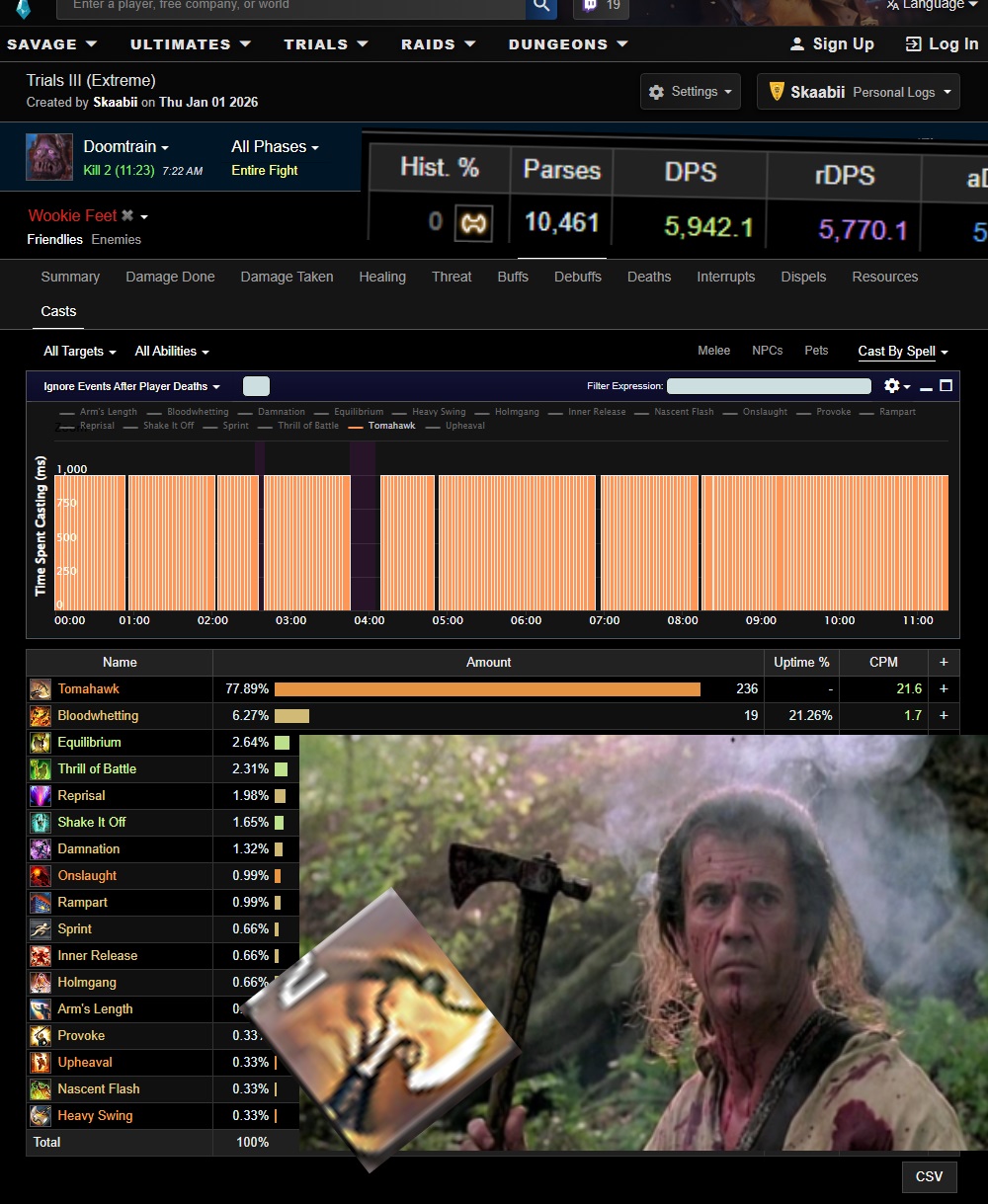The image size is (988, 1204).
Task: Toggle Inner Release series in legend
Action: coord(587,412)
